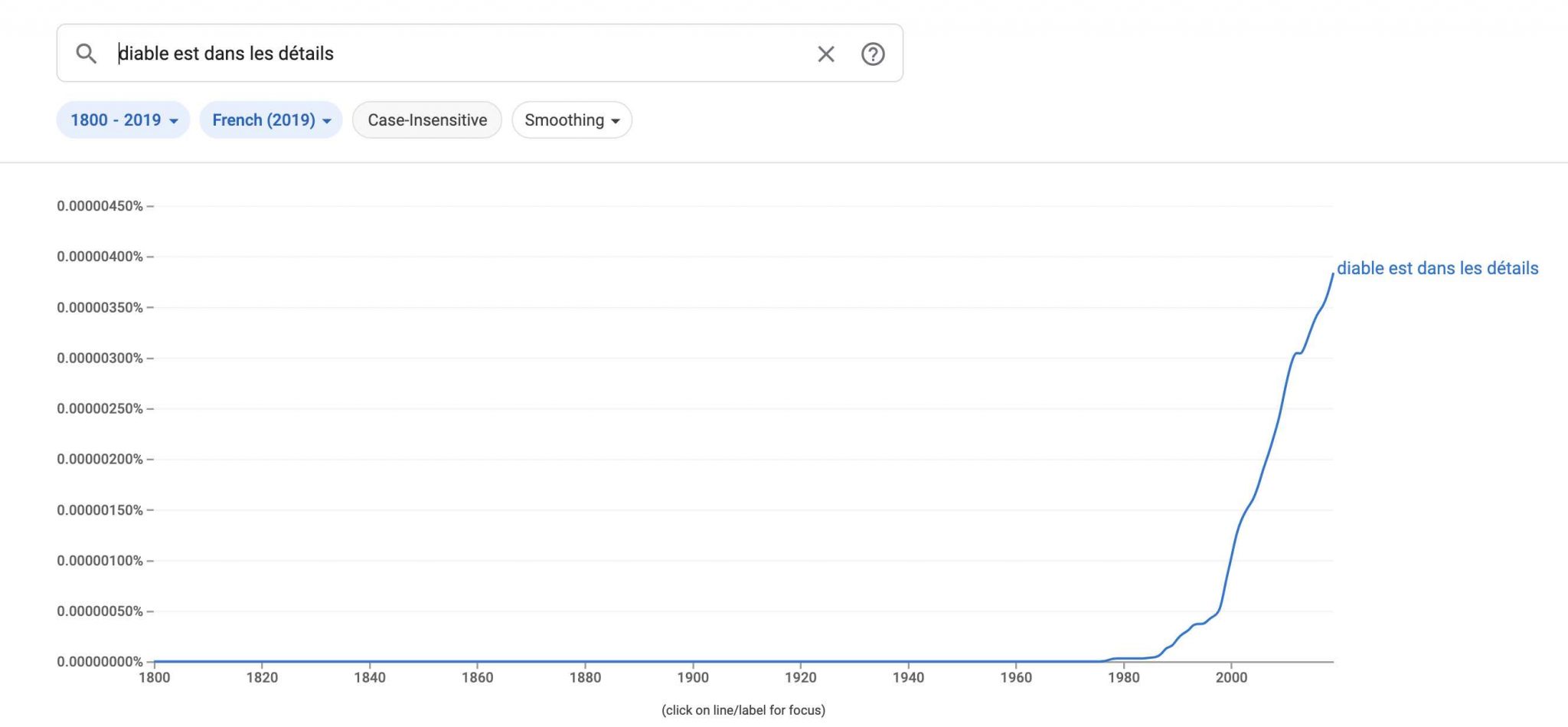Click the 1960 x-axis year label
The width and height of the screenshot is (1568, 727).
[x=1016, y=677]
